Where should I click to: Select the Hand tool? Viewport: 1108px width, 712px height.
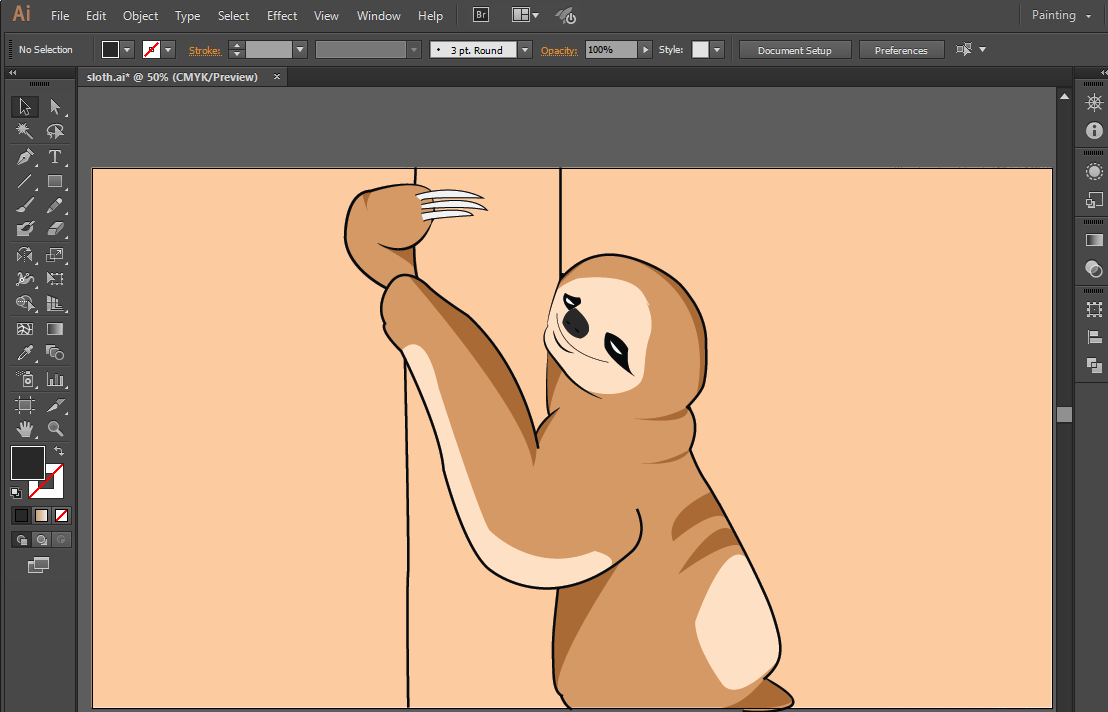point(25,429)
